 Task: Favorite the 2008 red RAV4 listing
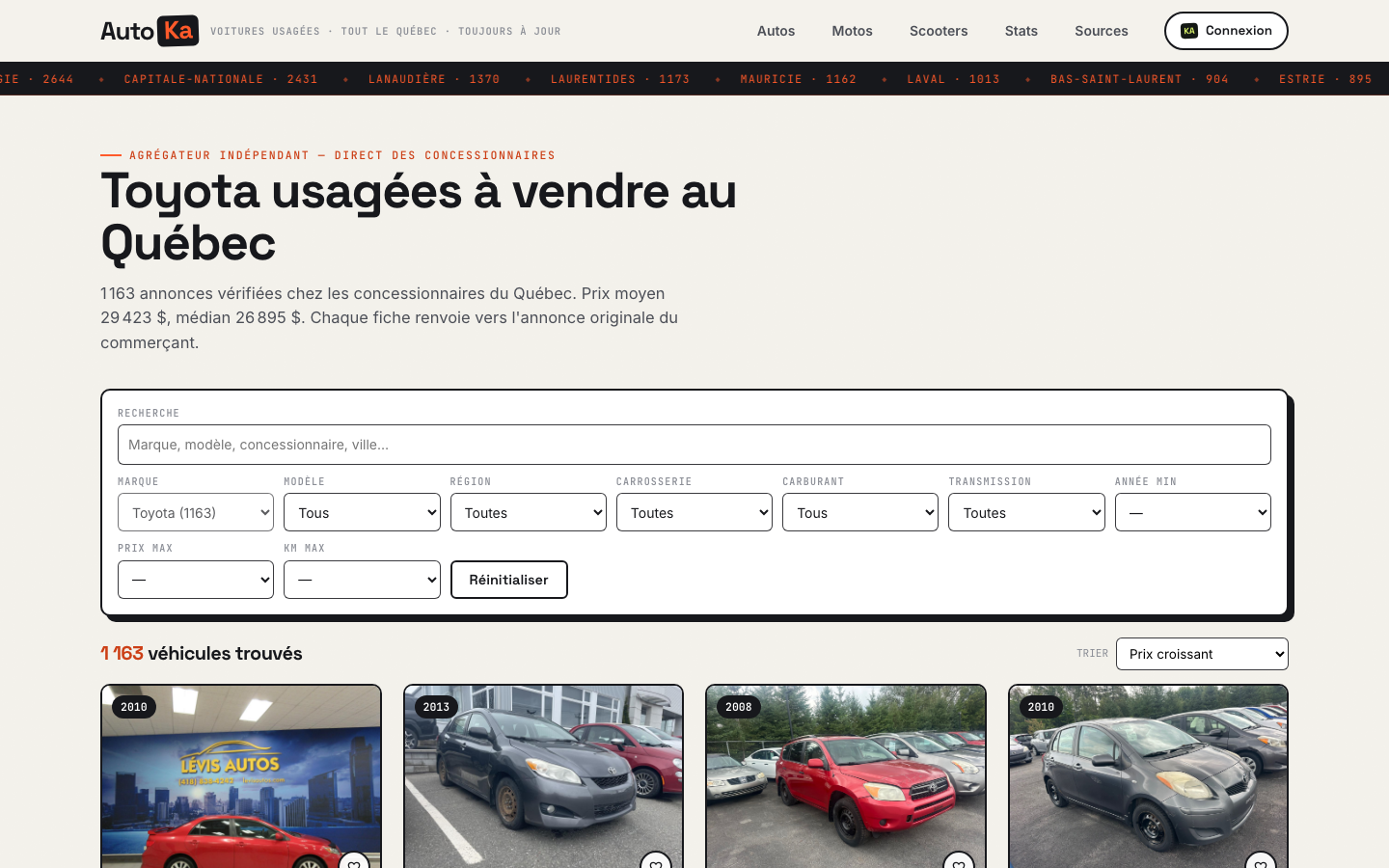(x=959, y=860)
